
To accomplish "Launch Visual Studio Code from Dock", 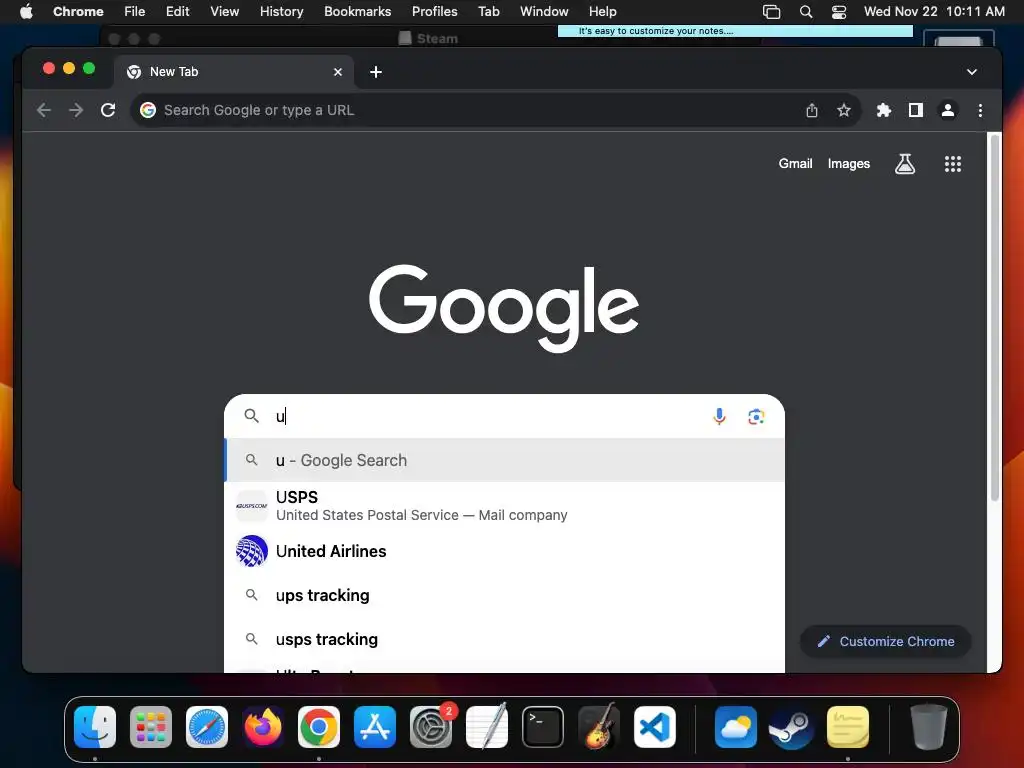I will point(655,727).
